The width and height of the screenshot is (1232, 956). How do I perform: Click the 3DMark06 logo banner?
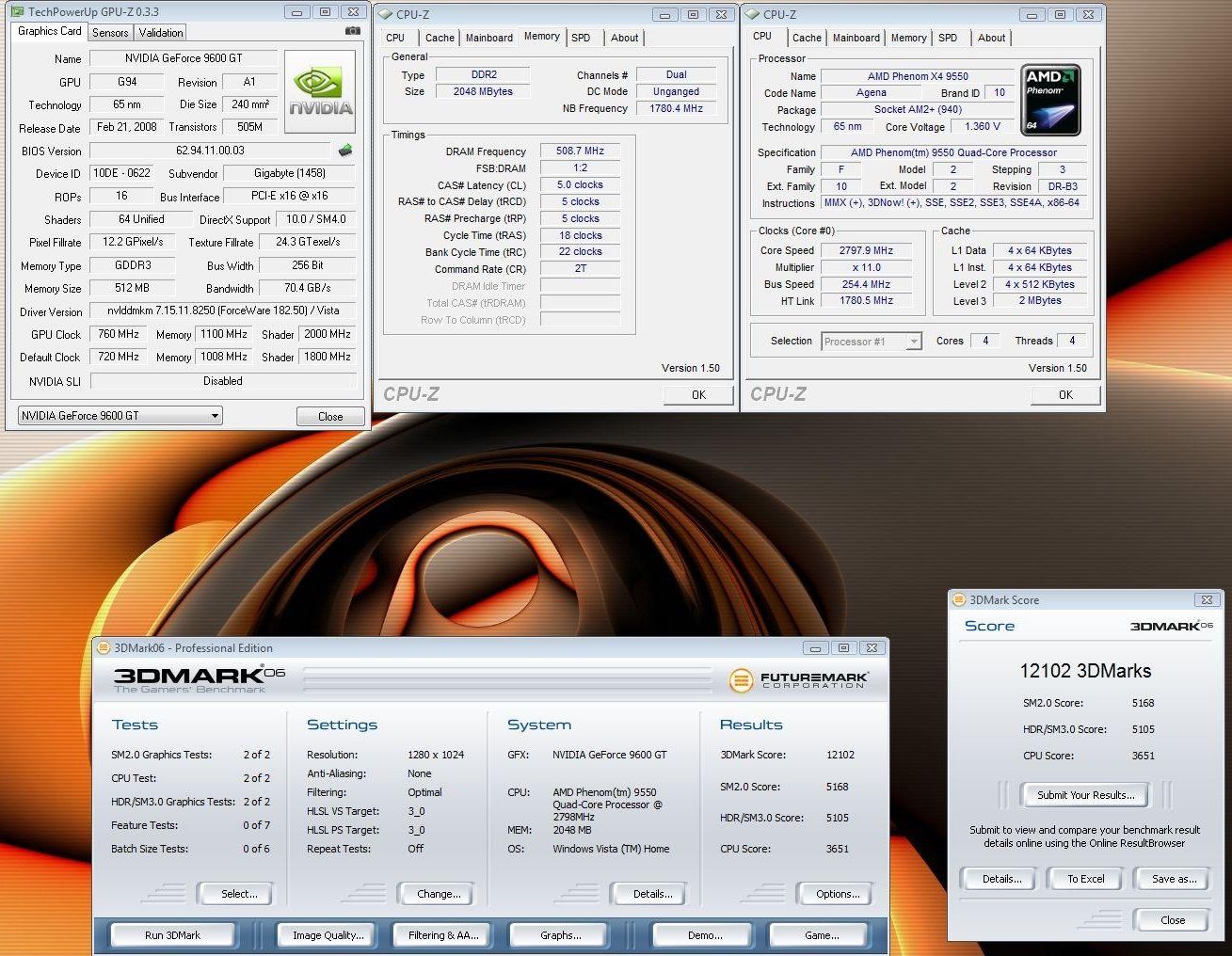[x=199, y=679]
